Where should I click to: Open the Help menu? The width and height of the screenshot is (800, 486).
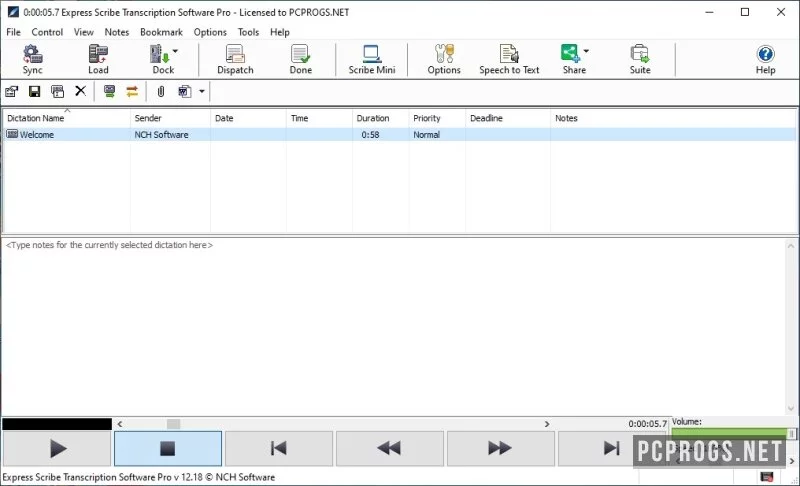(x=280, y=32)
